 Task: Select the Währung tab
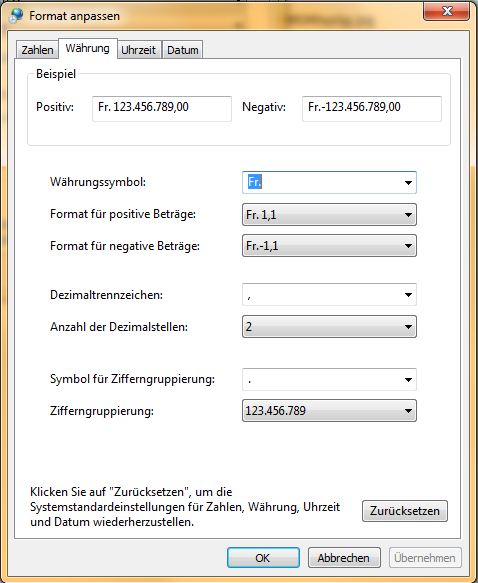pos(88,48)
